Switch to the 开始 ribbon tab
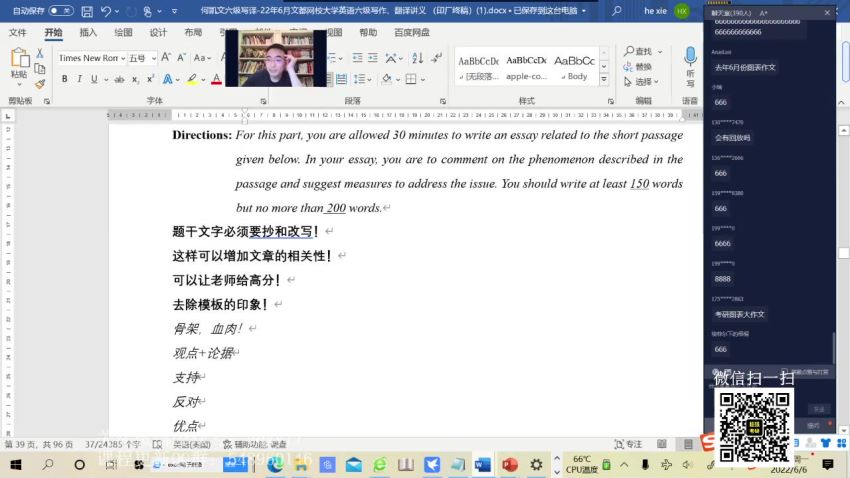The image size is (850, 478). [x=53, y=33]
